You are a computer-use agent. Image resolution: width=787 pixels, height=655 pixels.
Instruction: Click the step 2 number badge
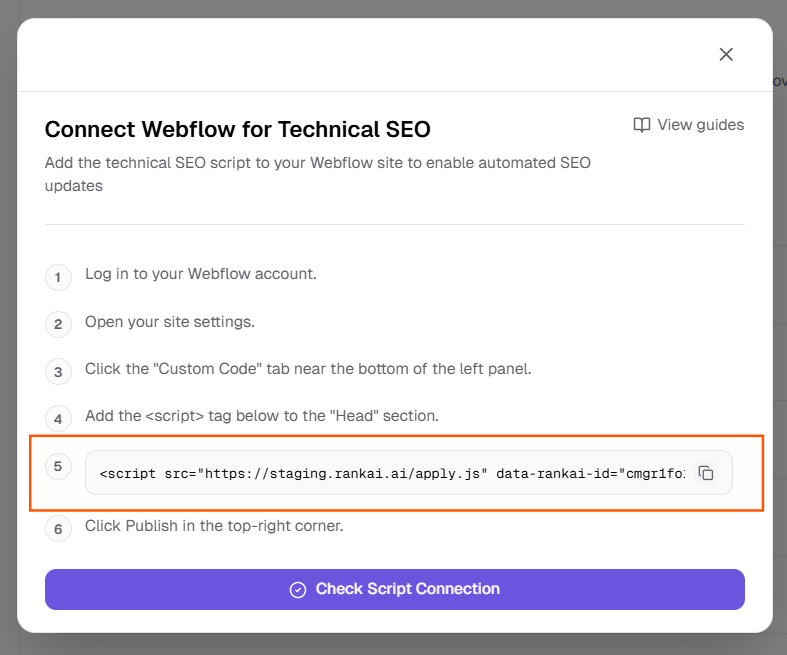click(58, 324)
